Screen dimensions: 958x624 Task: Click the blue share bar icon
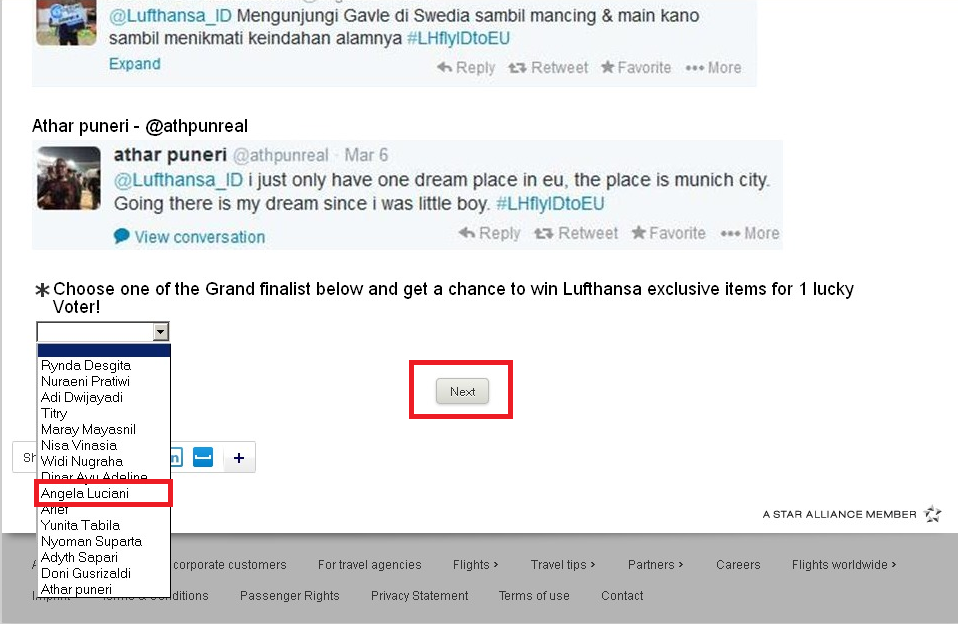tap(203, 457)
